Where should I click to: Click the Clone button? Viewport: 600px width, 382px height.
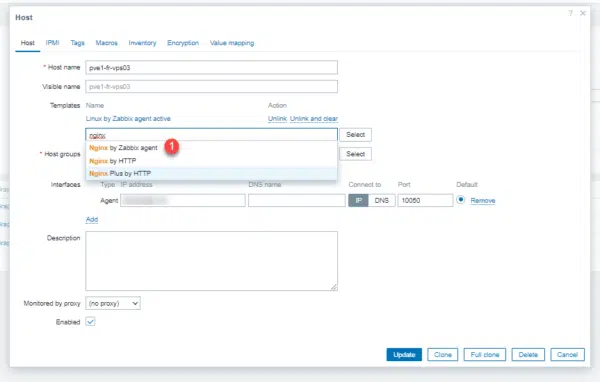pyautogui.click(x=443, y=354)
